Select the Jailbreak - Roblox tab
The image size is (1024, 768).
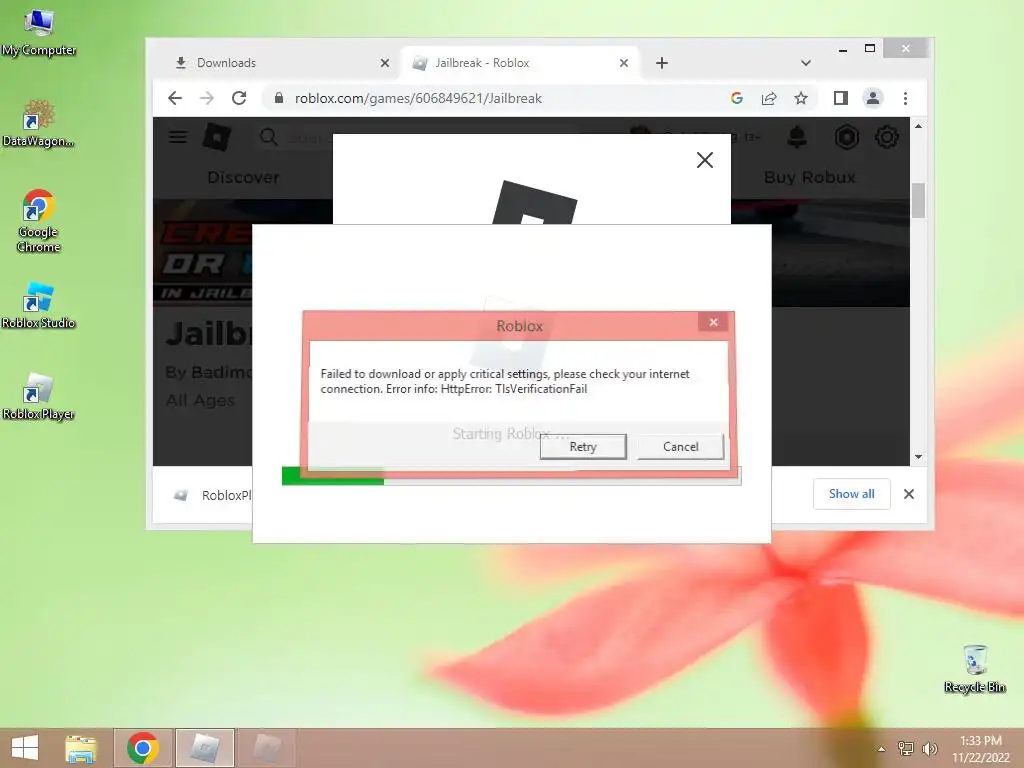coord(519,63)
